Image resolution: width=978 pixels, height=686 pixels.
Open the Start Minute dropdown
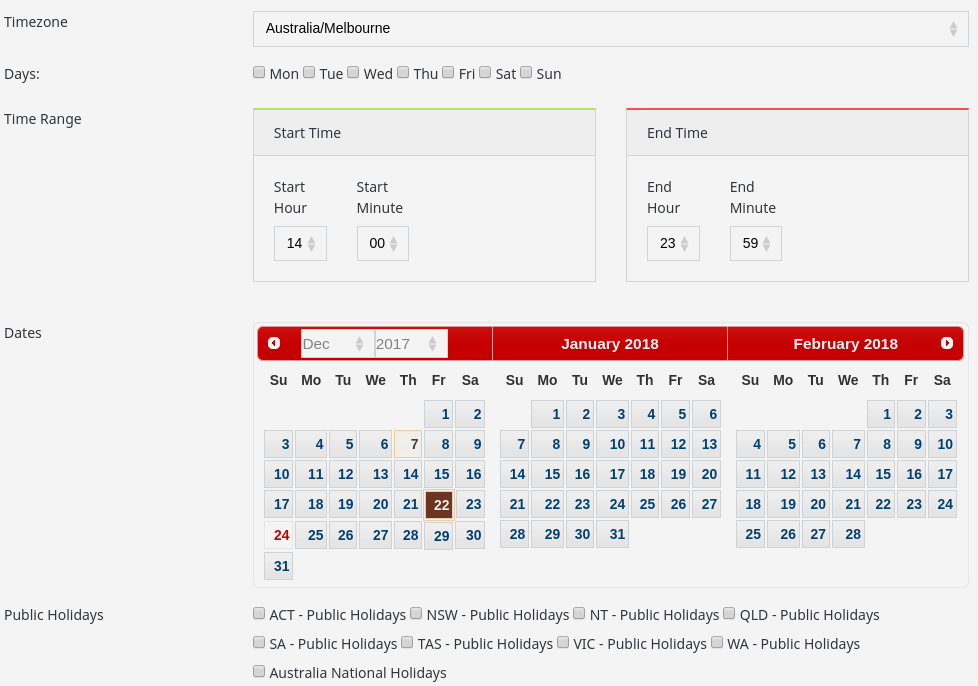pyautogui.click(x=382, y=243)
